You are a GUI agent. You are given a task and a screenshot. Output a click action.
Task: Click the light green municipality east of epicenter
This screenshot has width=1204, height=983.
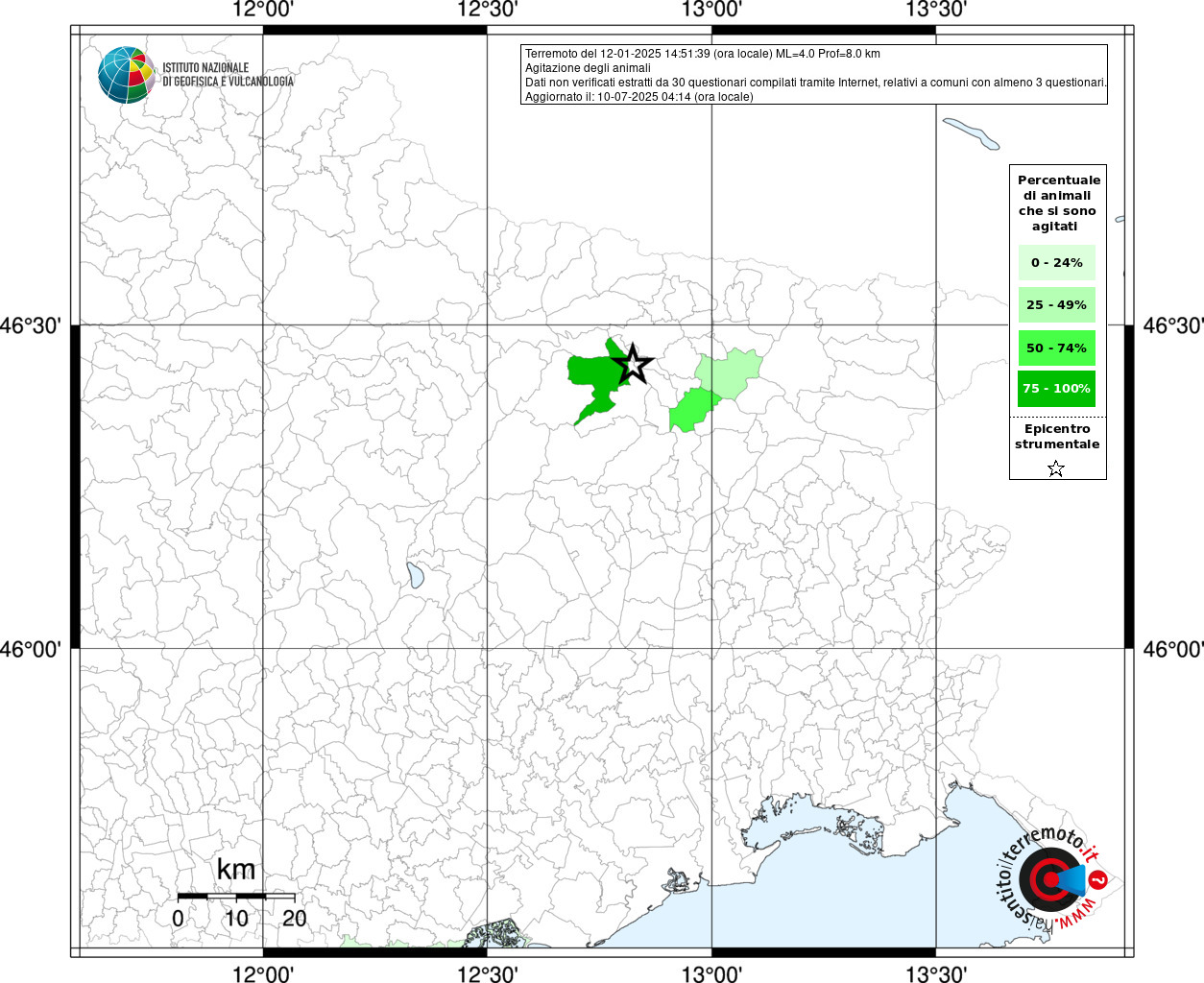[731, 373]
